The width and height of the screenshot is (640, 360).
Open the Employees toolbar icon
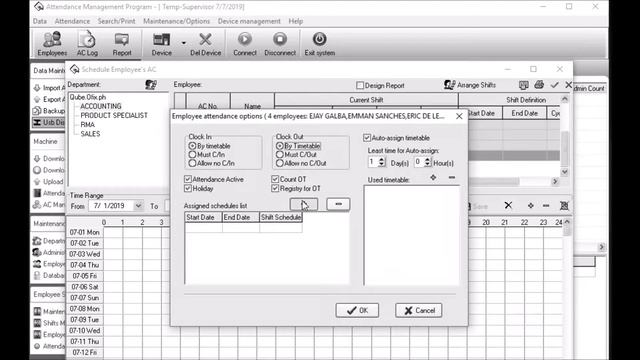click(52, 44)
